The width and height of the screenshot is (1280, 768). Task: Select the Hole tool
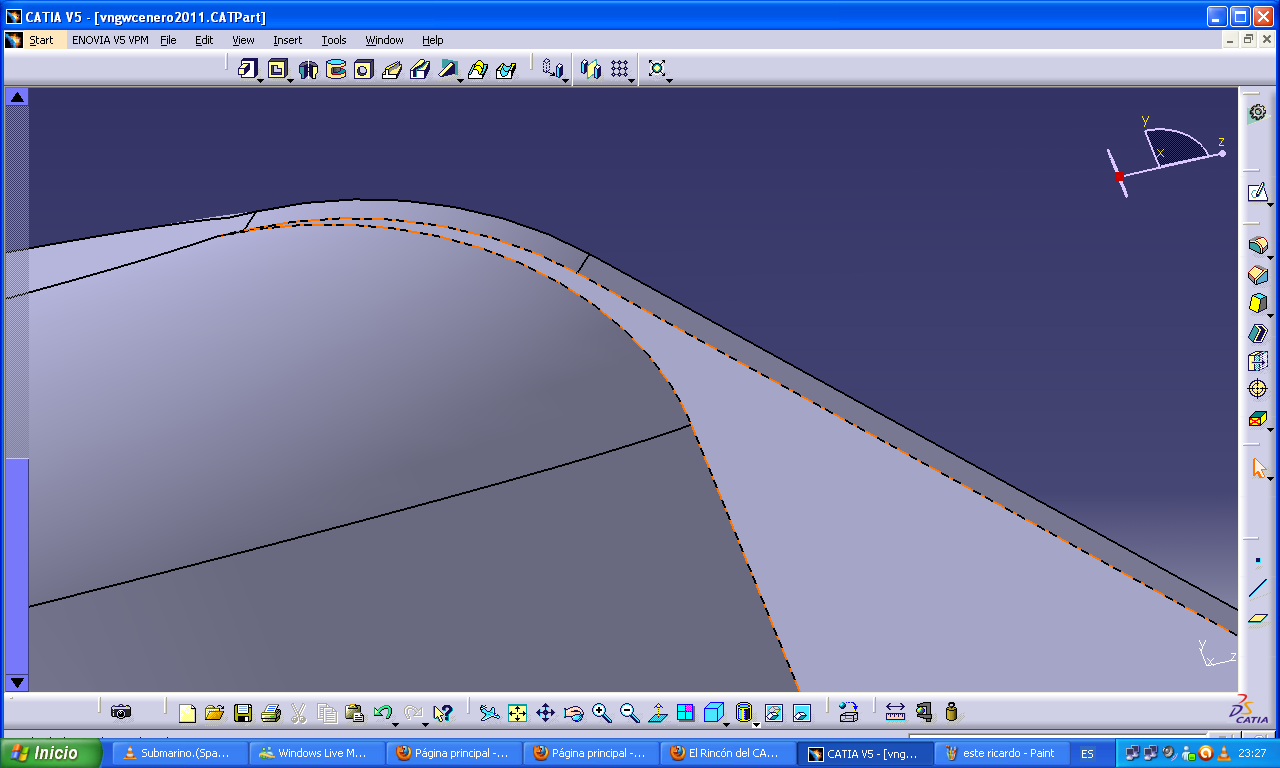coord(364,69)
